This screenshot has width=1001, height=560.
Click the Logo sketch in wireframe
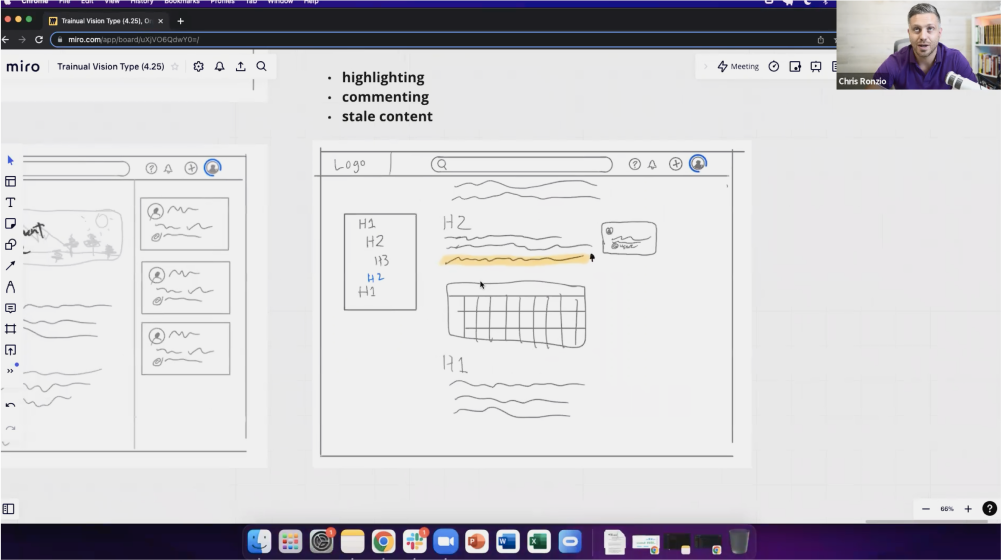pyautogui.click(x=350, y=165)
